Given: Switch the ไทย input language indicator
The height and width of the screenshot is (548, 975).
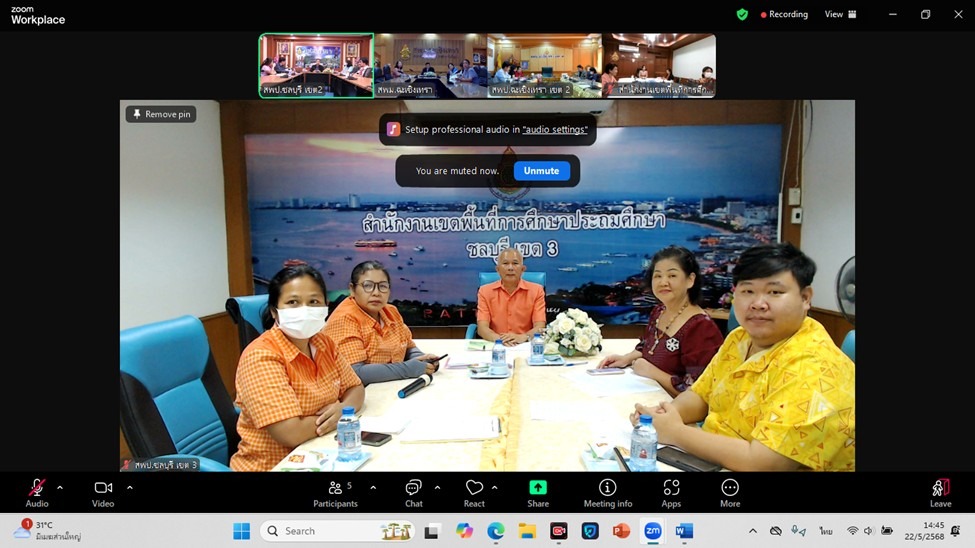Looking at the screenshot, I should (825, 531).
